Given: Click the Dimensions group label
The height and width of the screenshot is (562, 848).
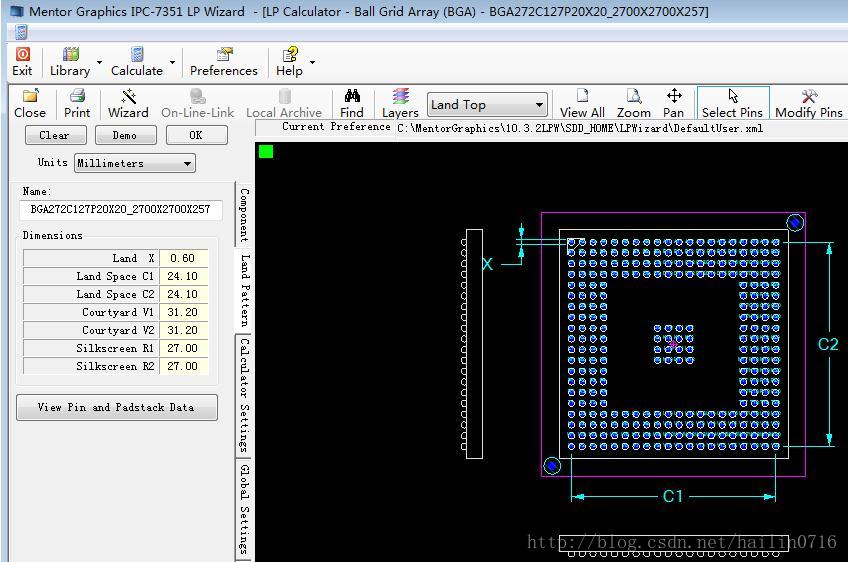Looking at the screenshot, I should (52, 235).
